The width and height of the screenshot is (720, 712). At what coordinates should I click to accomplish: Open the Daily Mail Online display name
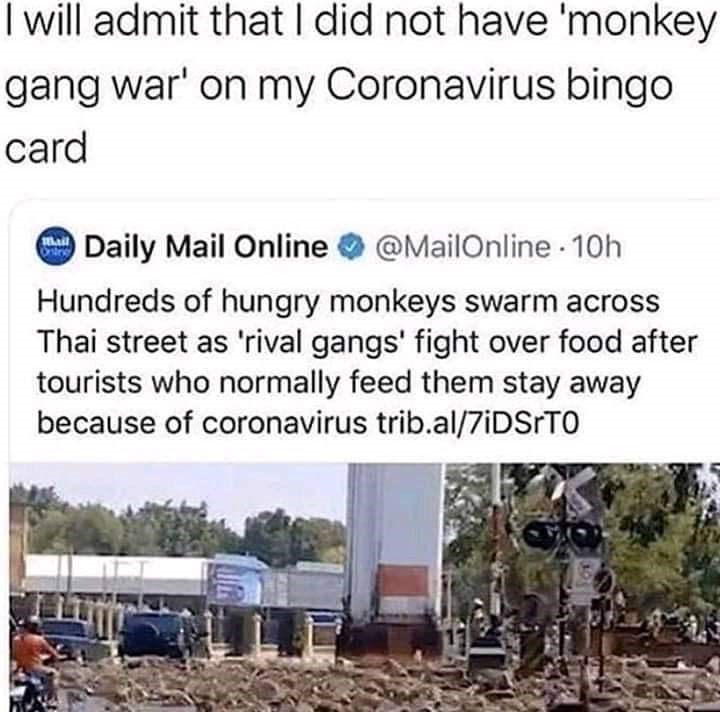207,248
